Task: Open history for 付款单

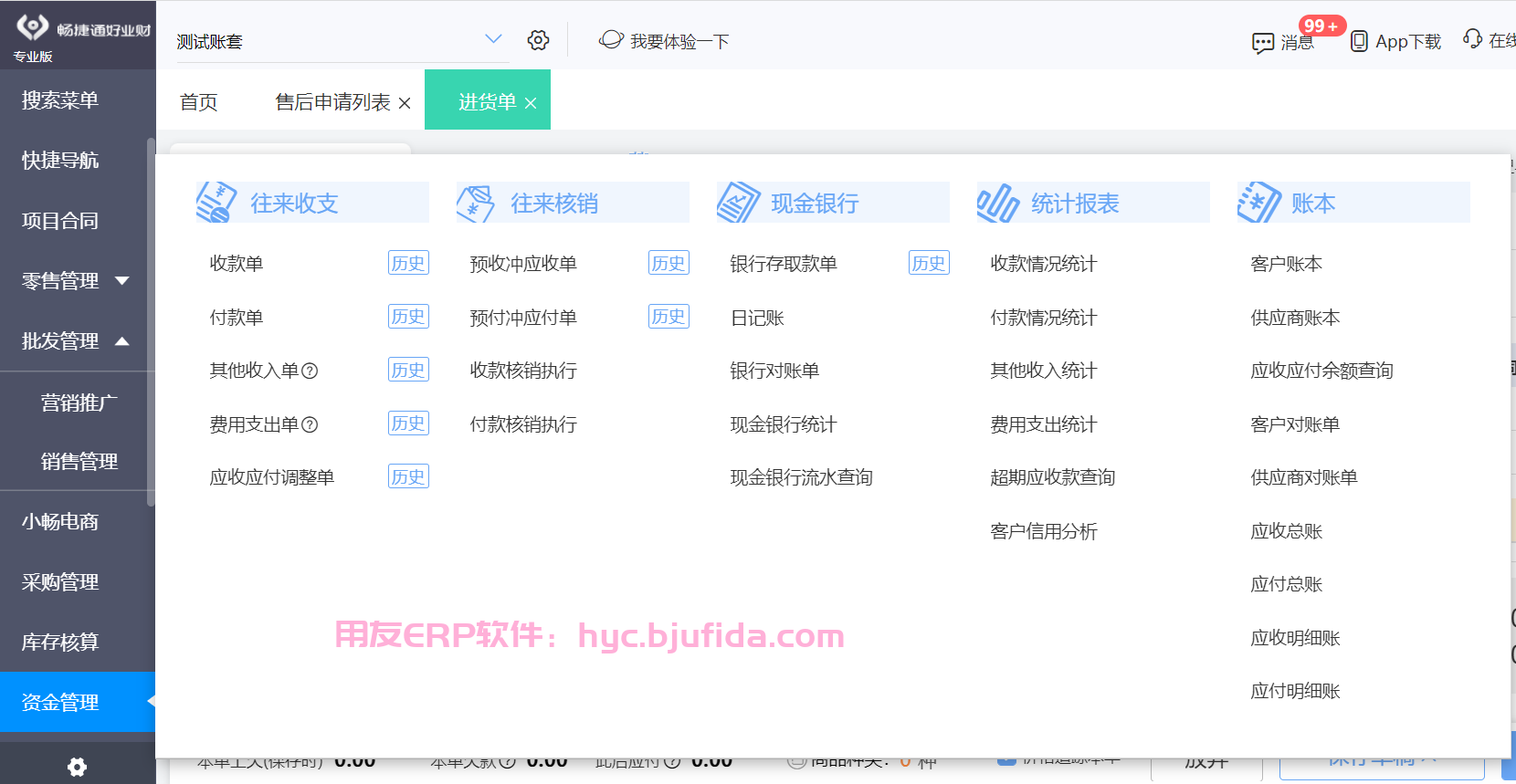Action: coord(408,317)
